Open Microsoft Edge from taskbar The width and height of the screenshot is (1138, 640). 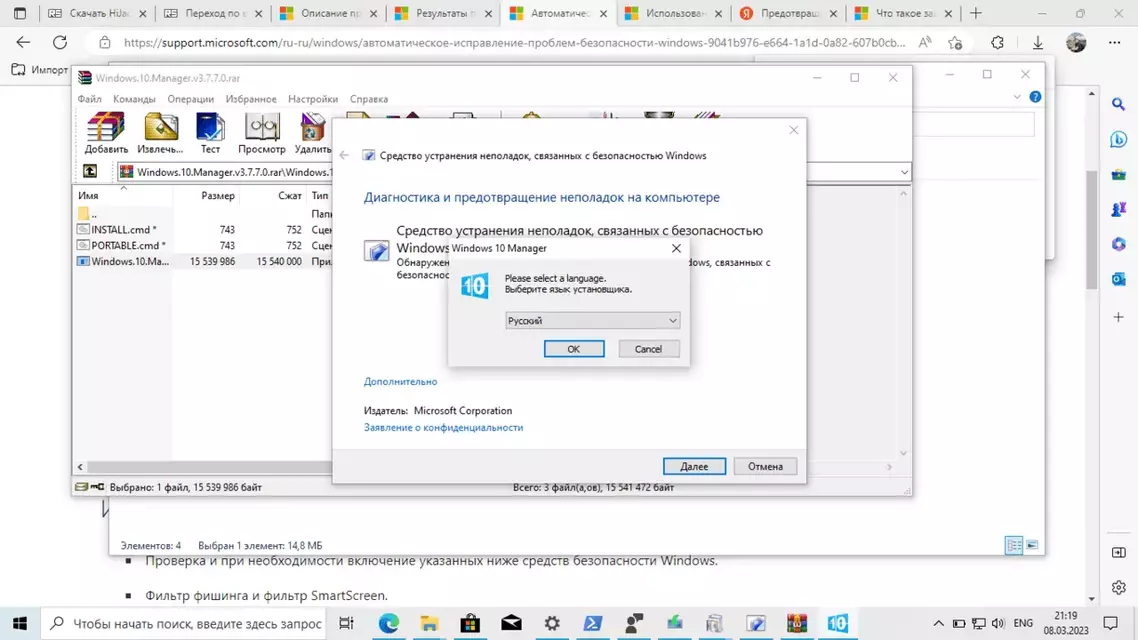[388, 623]
